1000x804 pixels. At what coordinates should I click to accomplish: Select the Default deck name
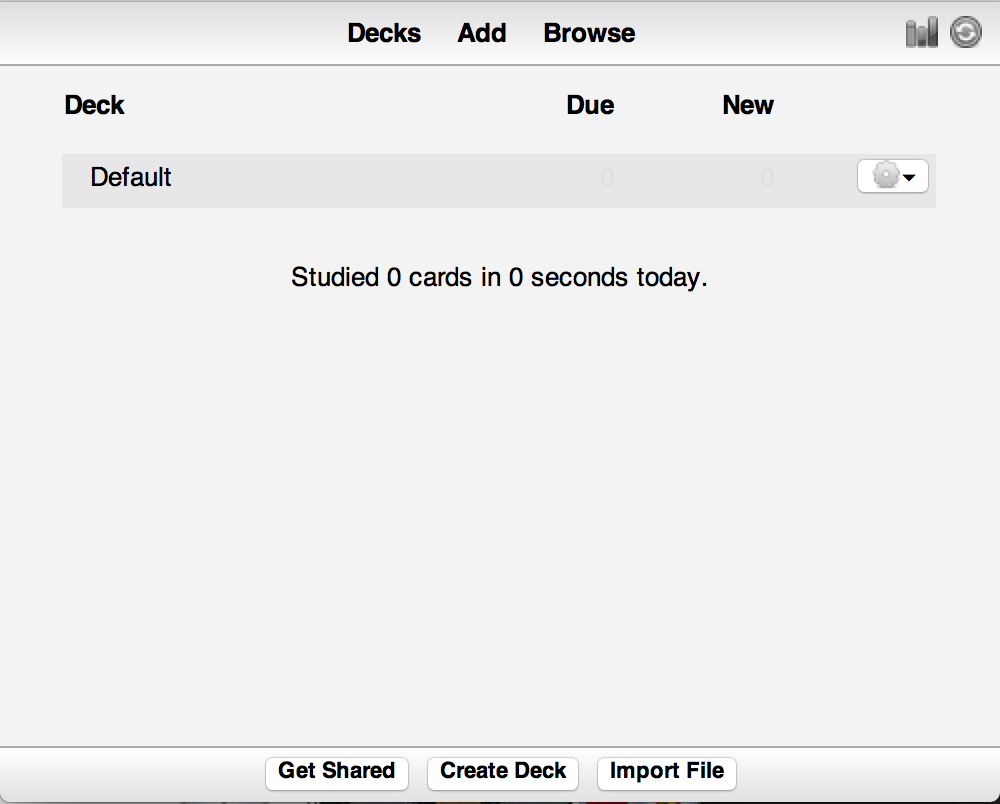pos(131,178)
